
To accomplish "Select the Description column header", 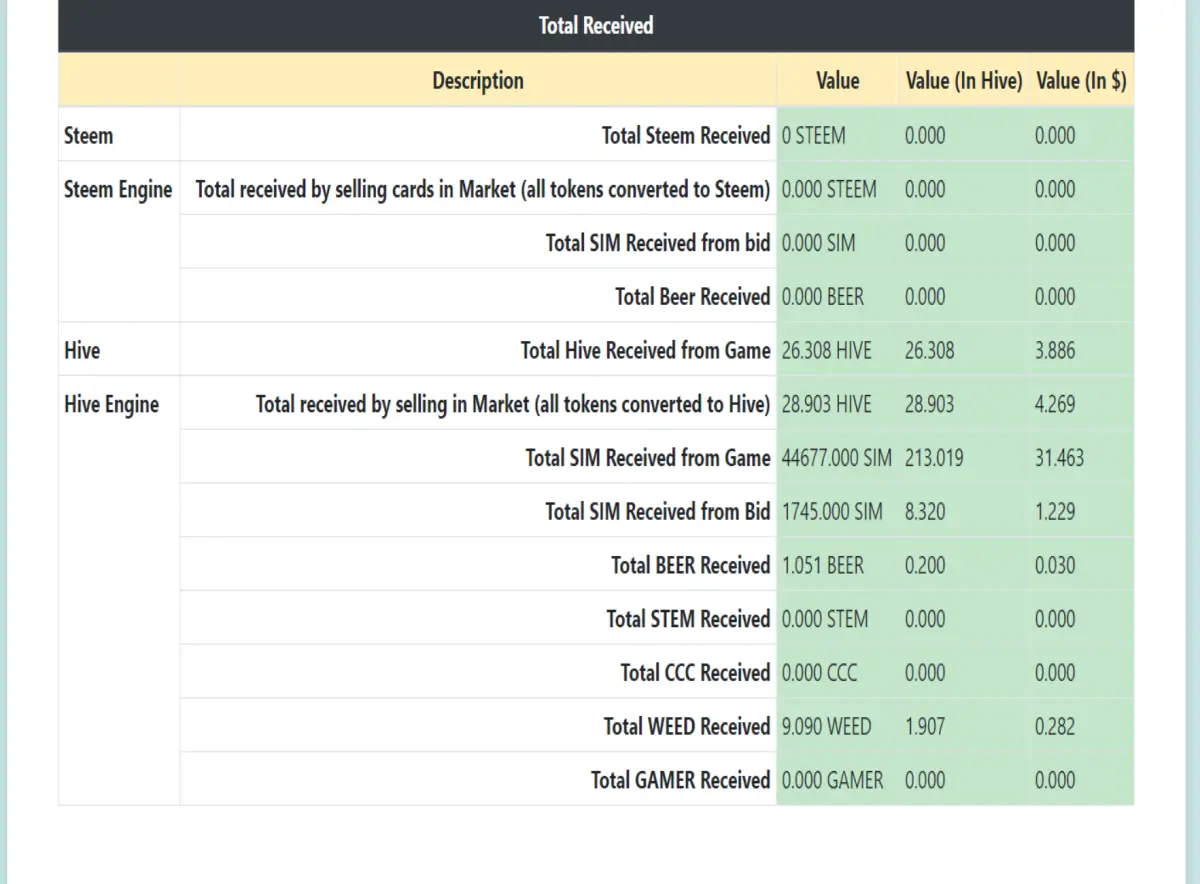I will click(478, 81).
